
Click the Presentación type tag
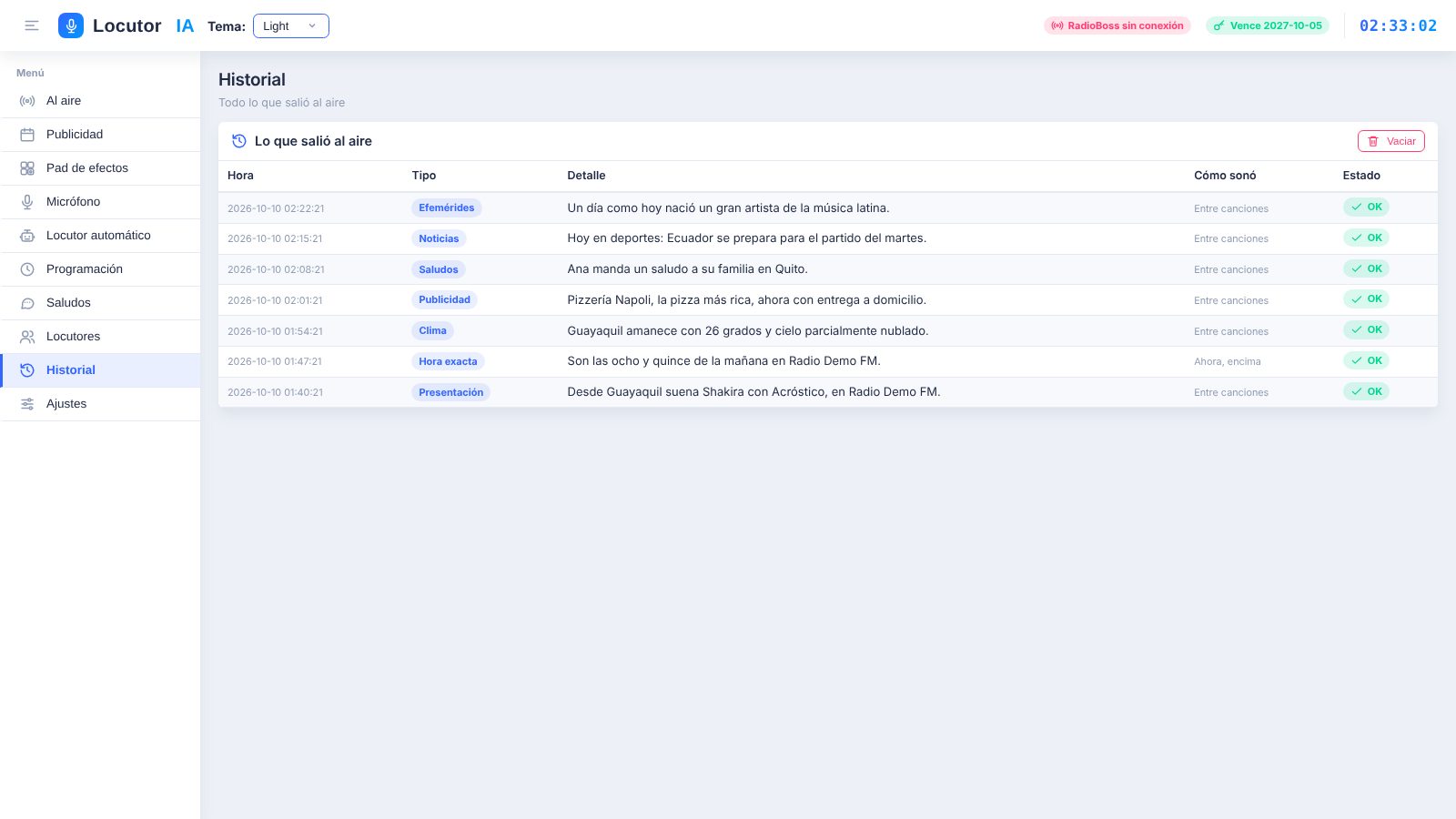(x=450, y=392)
